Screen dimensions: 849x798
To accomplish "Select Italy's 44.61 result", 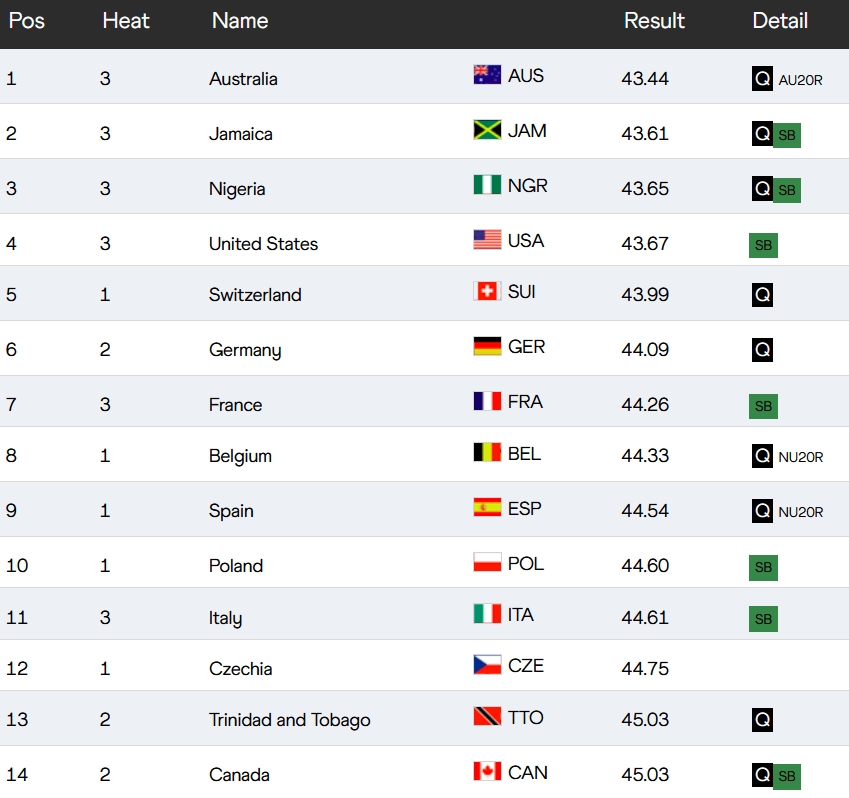I will coord(645,617).
